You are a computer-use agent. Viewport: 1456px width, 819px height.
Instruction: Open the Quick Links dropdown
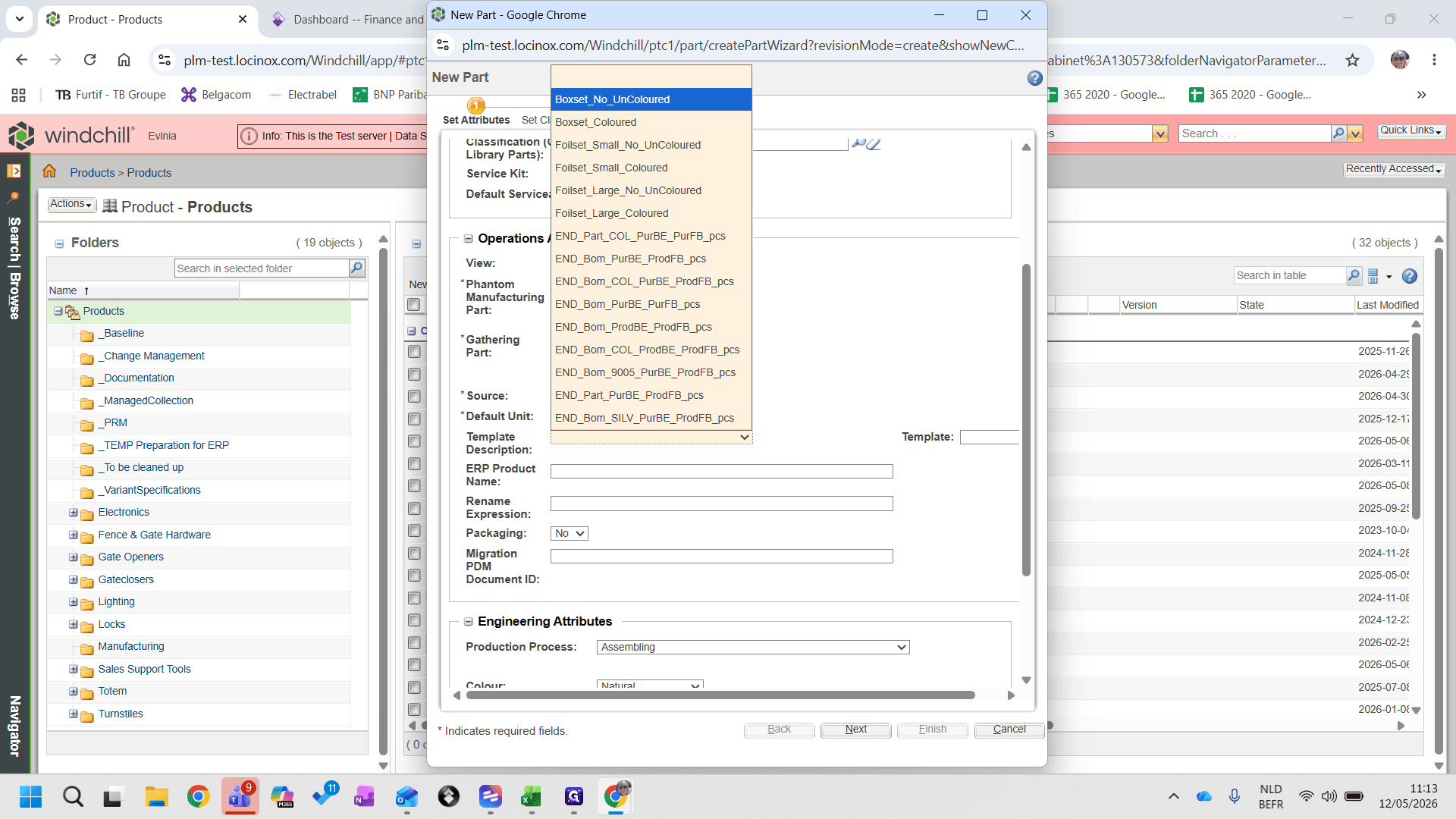(1410, 130)
